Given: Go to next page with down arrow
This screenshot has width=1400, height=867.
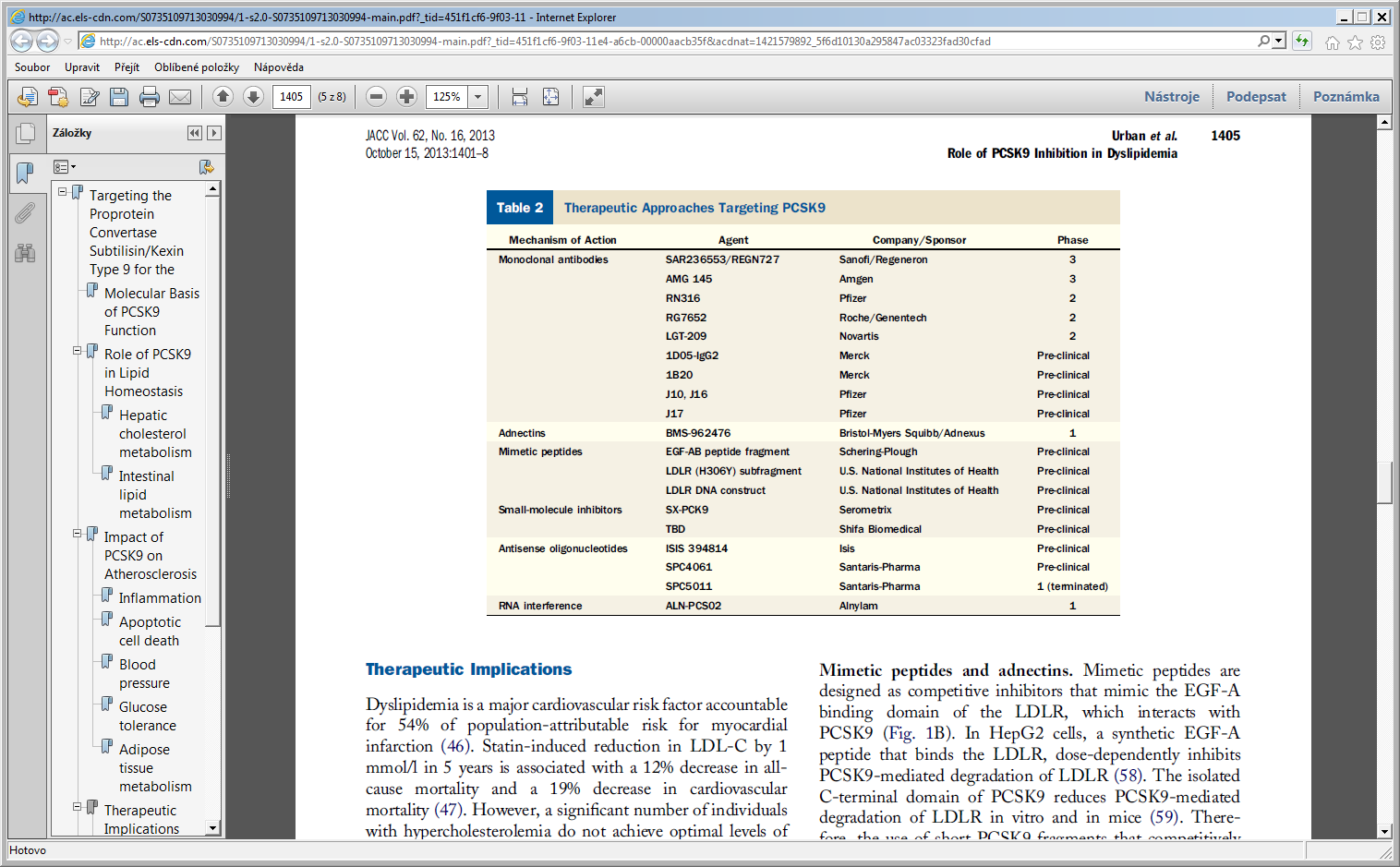Looking at the screenshot, I should click(x=253, y=96).
